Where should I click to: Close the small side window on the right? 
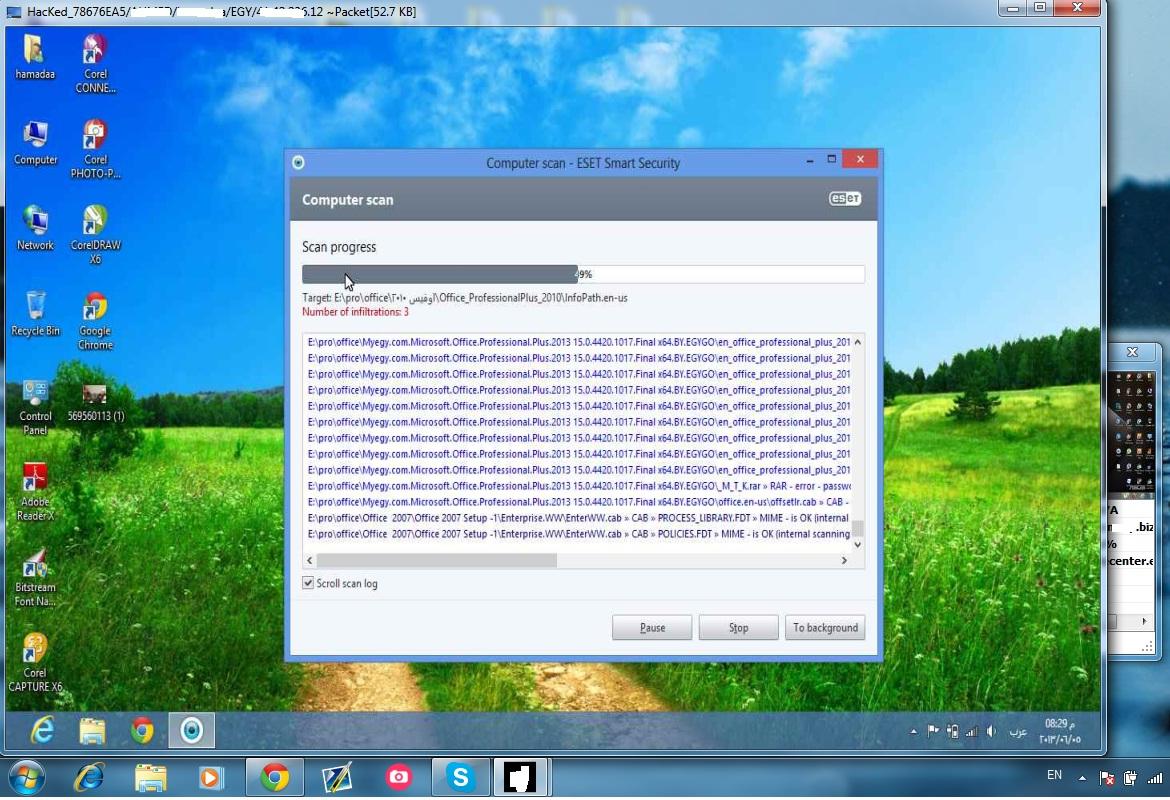tap(1133, 352)
